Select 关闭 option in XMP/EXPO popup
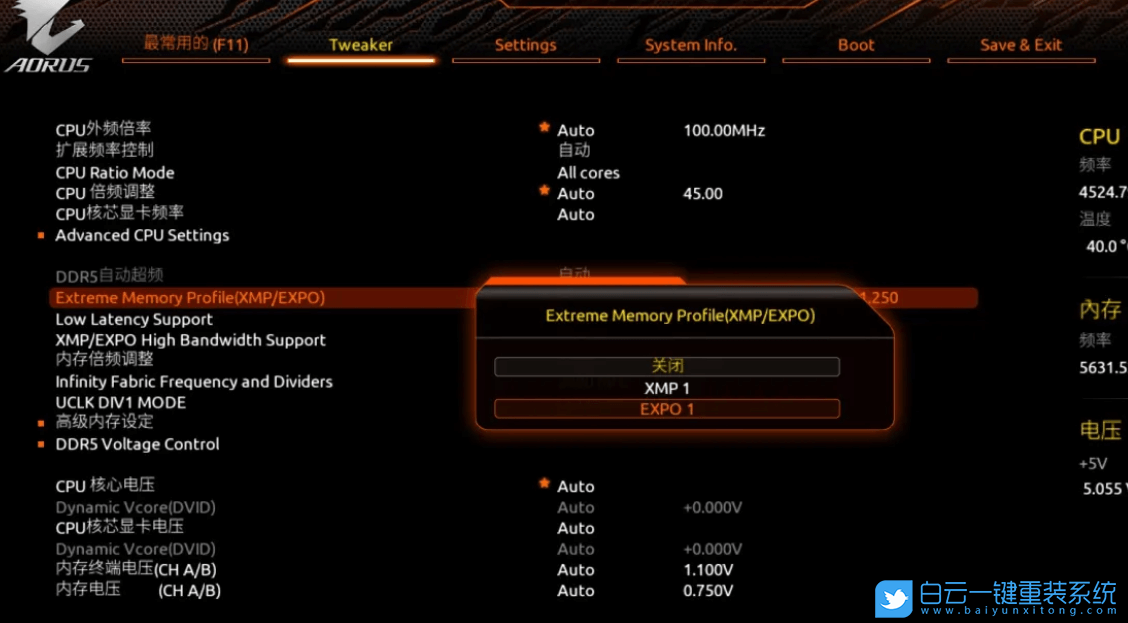 coord(667,367)
